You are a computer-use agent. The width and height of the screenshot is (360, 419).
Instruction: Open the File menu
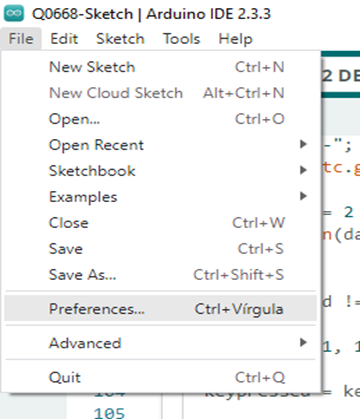tap(21, 39)
